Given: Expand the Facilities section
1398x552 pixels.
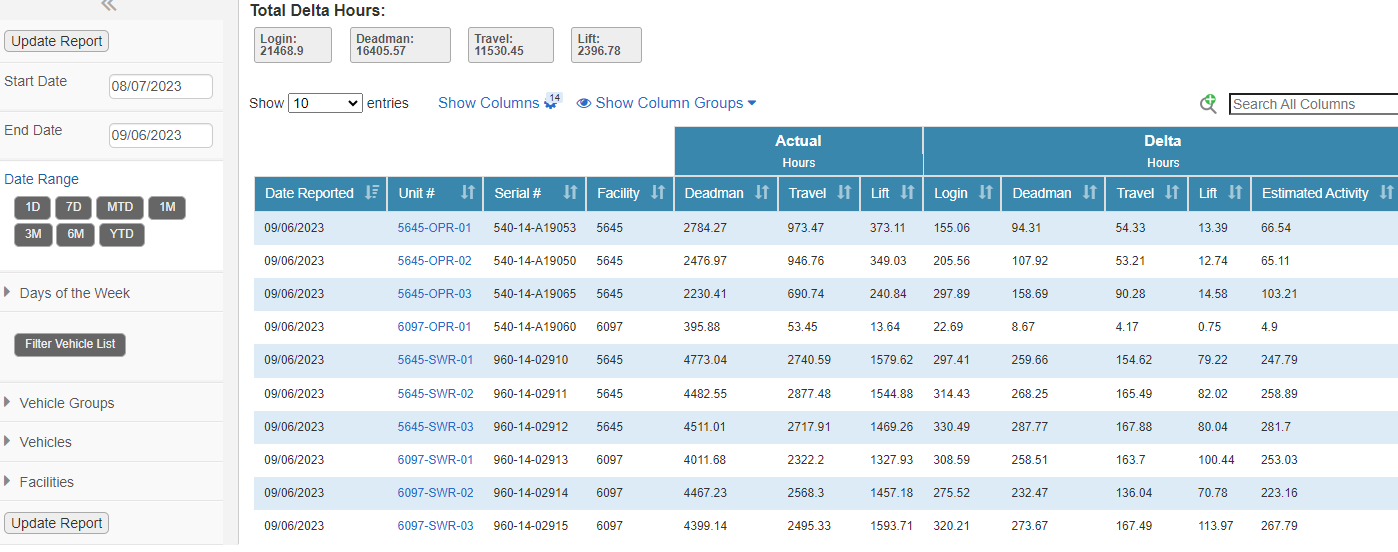Looking at the screenshot, I should (x=46, y=482).
